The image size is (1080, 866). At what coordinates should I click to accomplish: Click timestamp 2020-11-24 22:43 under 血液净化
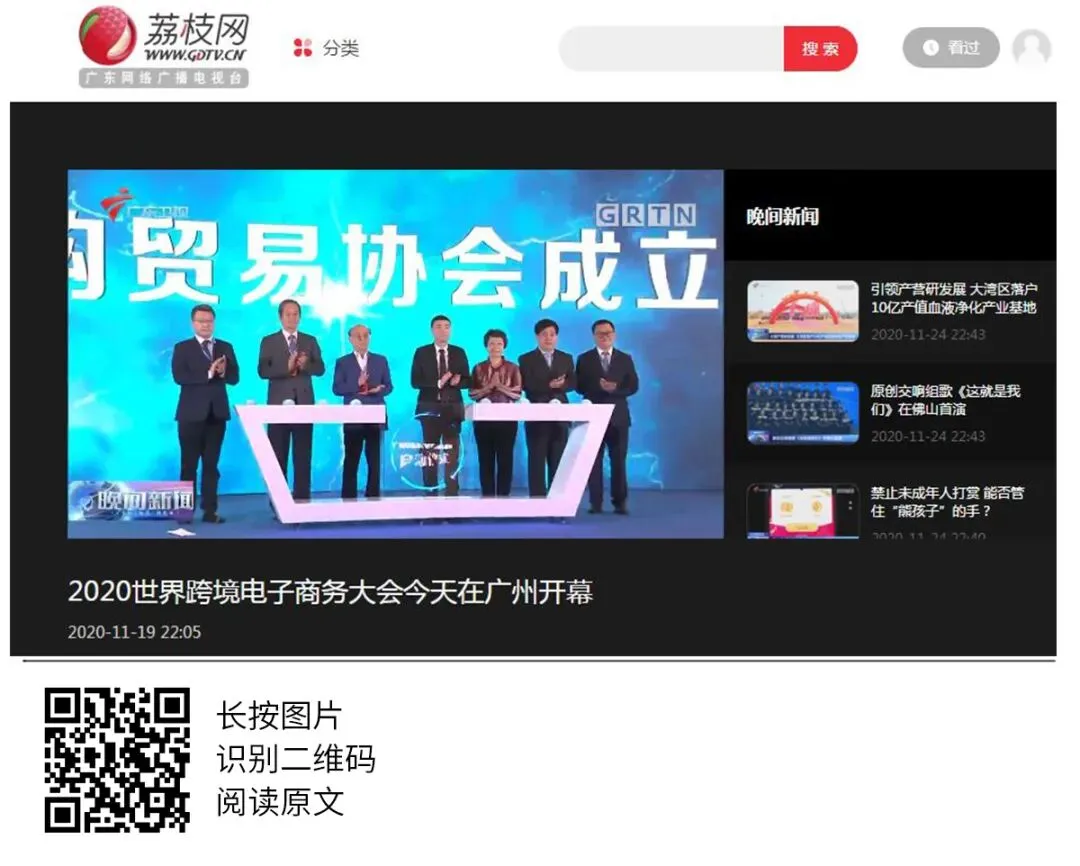point(928,335)
